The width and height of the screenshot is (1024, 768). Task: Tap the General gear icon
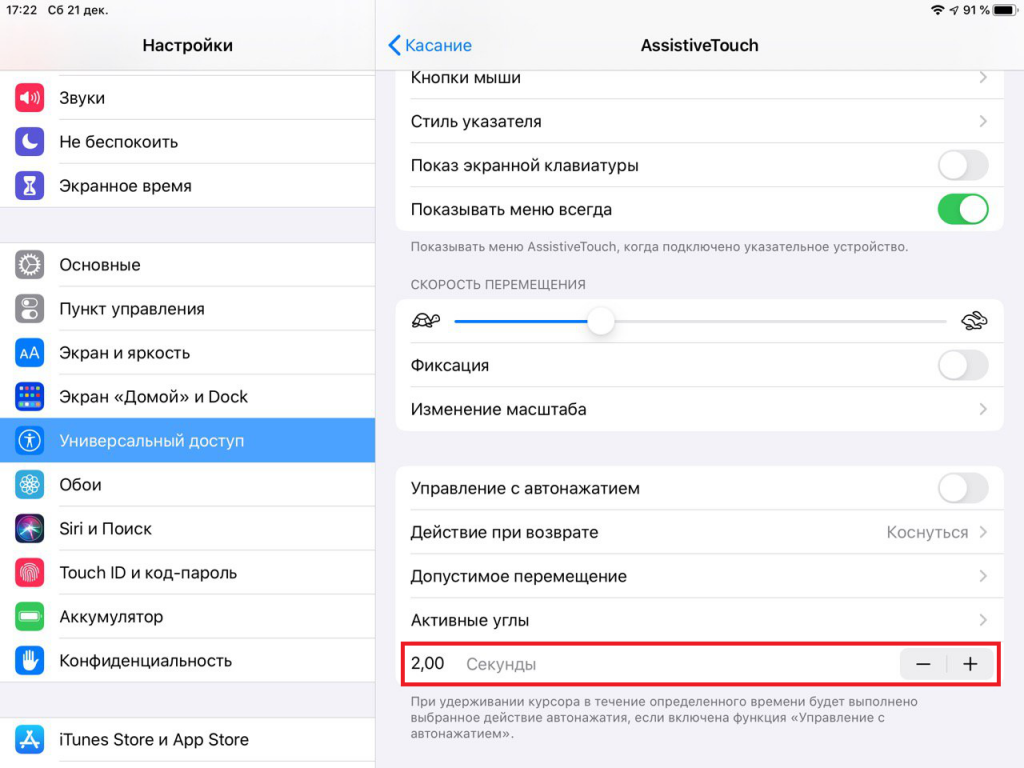click(30, 265)
